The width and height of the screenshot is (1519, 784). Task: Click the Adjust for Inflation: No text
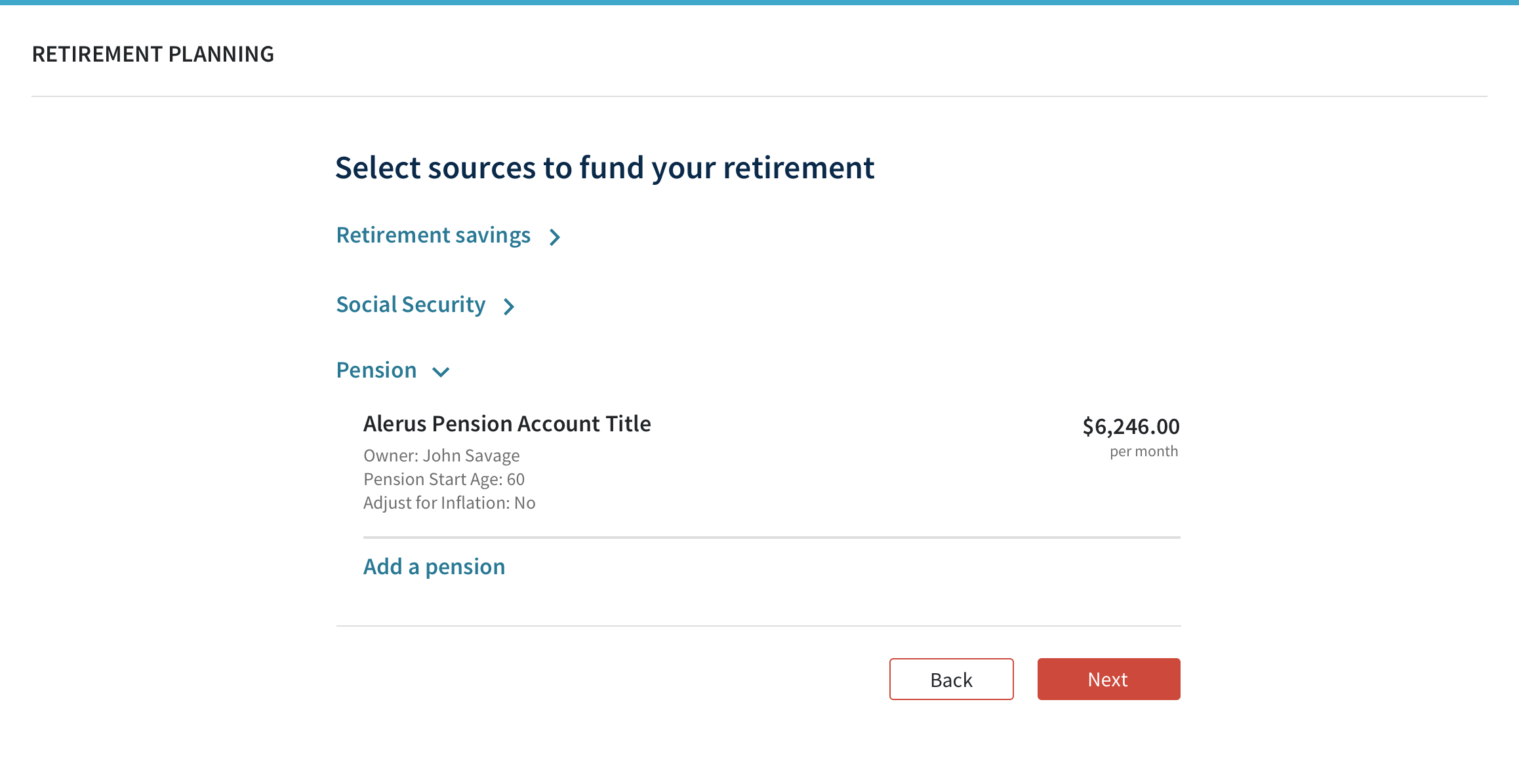[449, 503]
